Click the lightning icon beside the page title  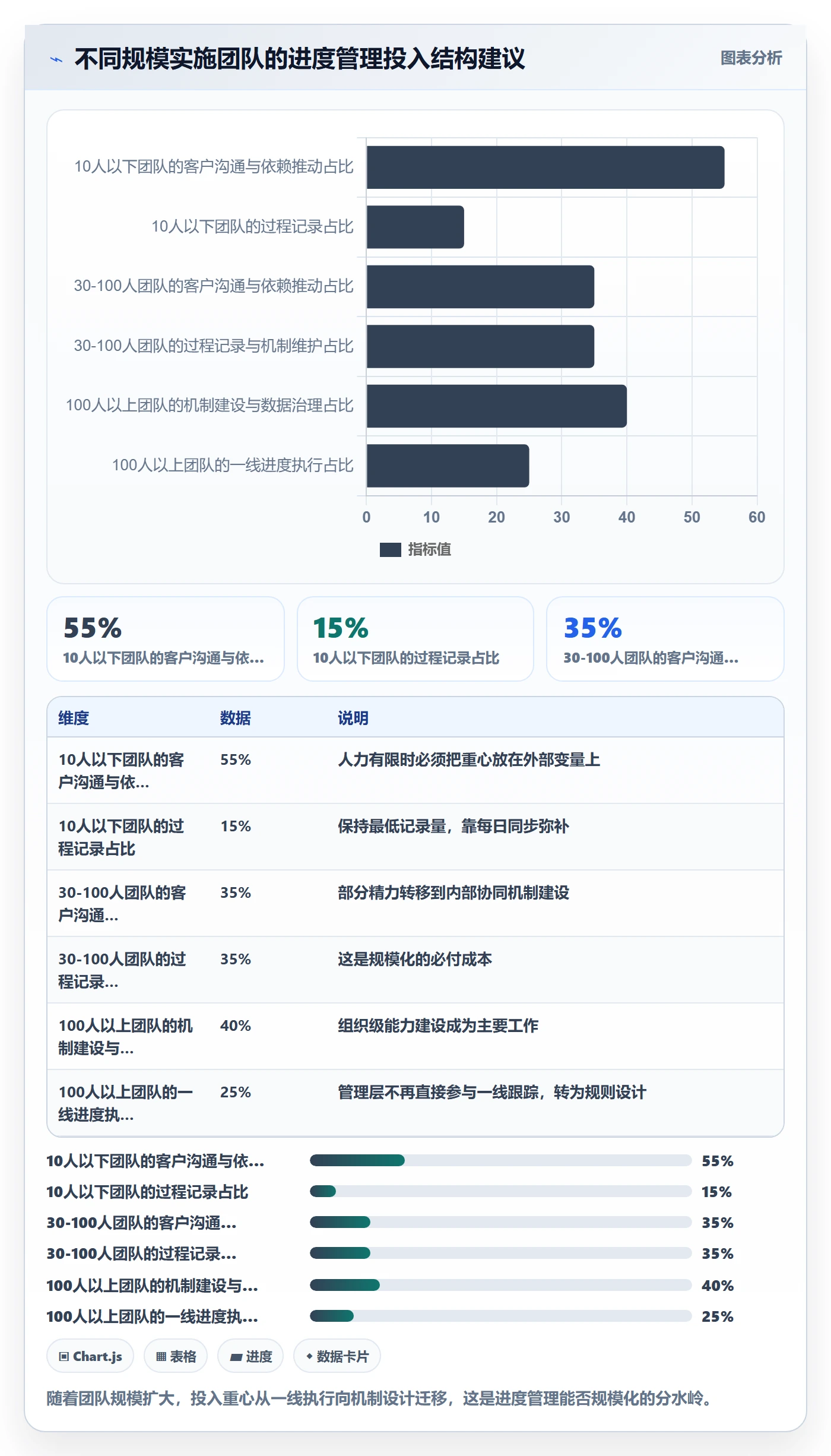(56, 59)
